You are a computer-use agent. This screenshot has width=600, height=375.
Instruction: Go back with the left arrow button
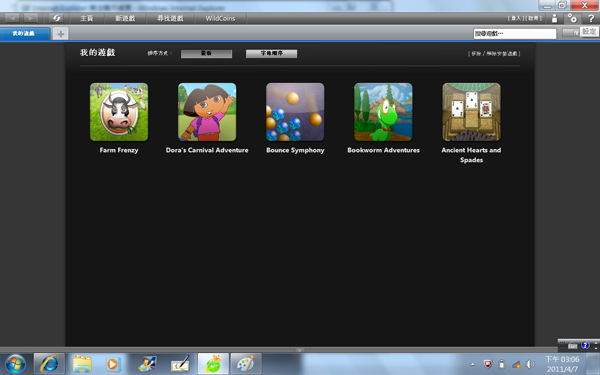point(13,18)
